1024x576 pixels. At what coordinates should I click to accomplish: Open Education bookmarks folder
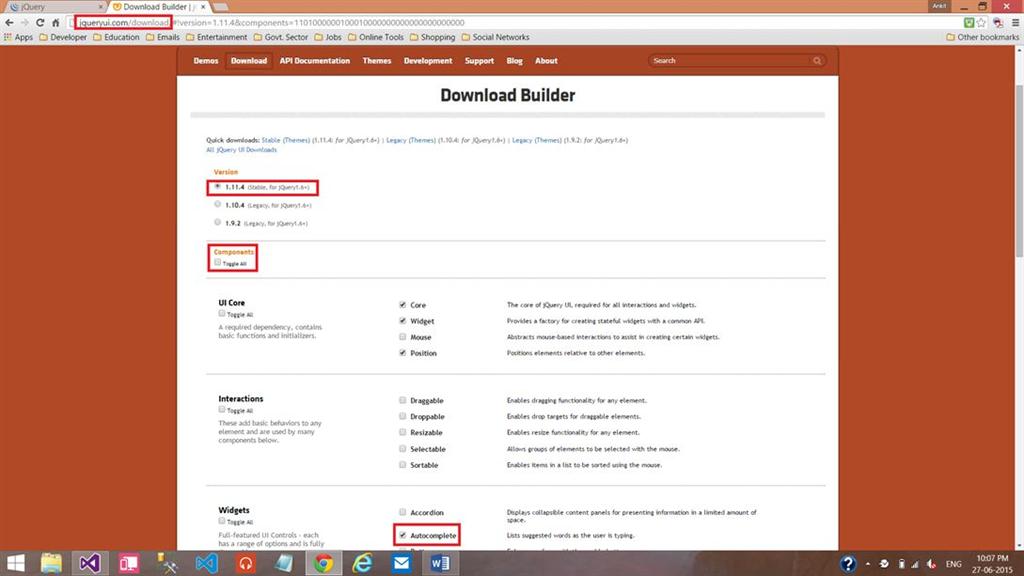116,37
